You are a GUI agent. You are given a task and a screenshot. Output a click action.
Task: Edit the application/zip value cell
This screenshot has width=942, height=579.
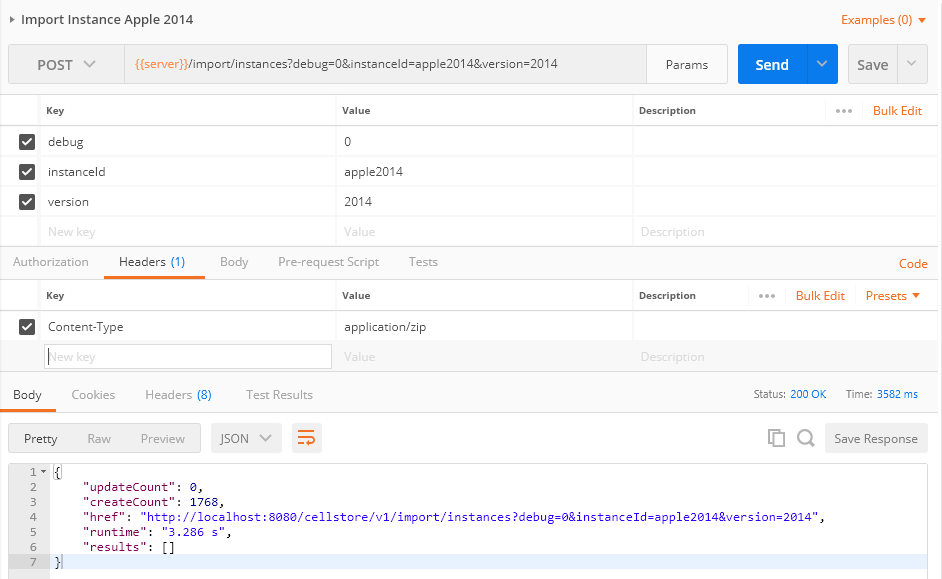[484, 327]
